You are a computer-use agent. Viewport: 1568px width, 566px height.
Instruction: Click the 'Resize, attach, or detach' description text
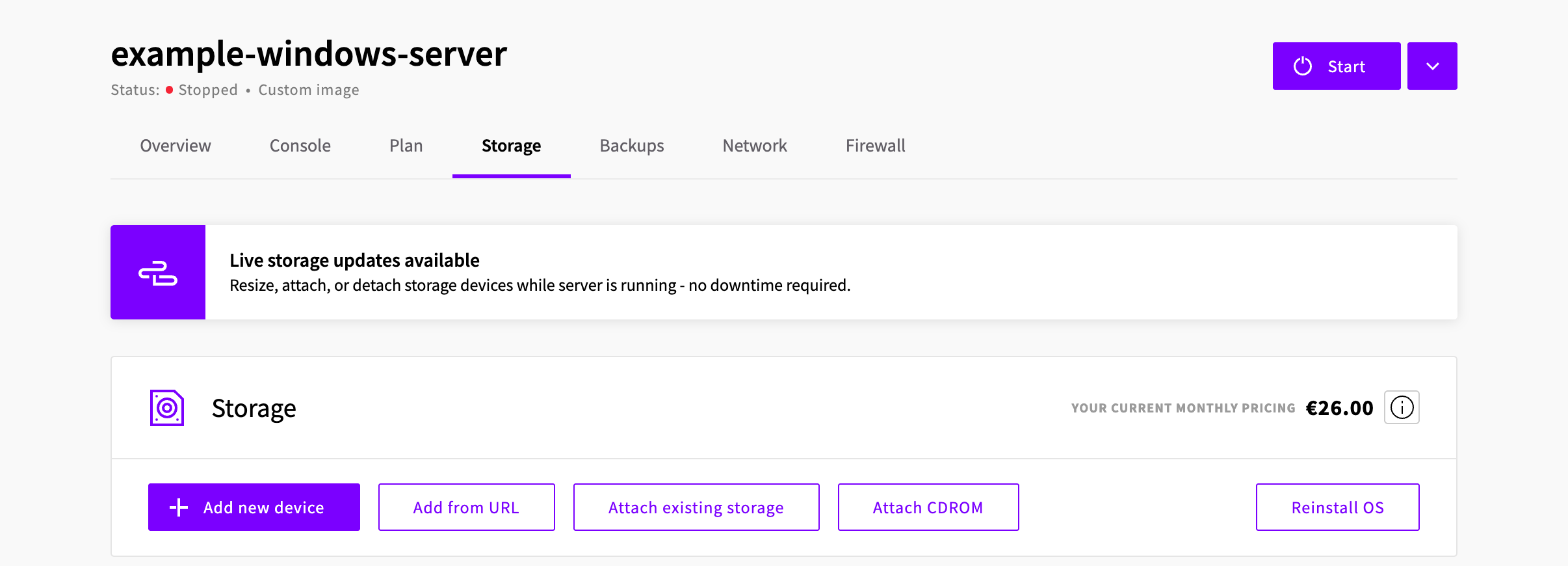tap(540, 286)
